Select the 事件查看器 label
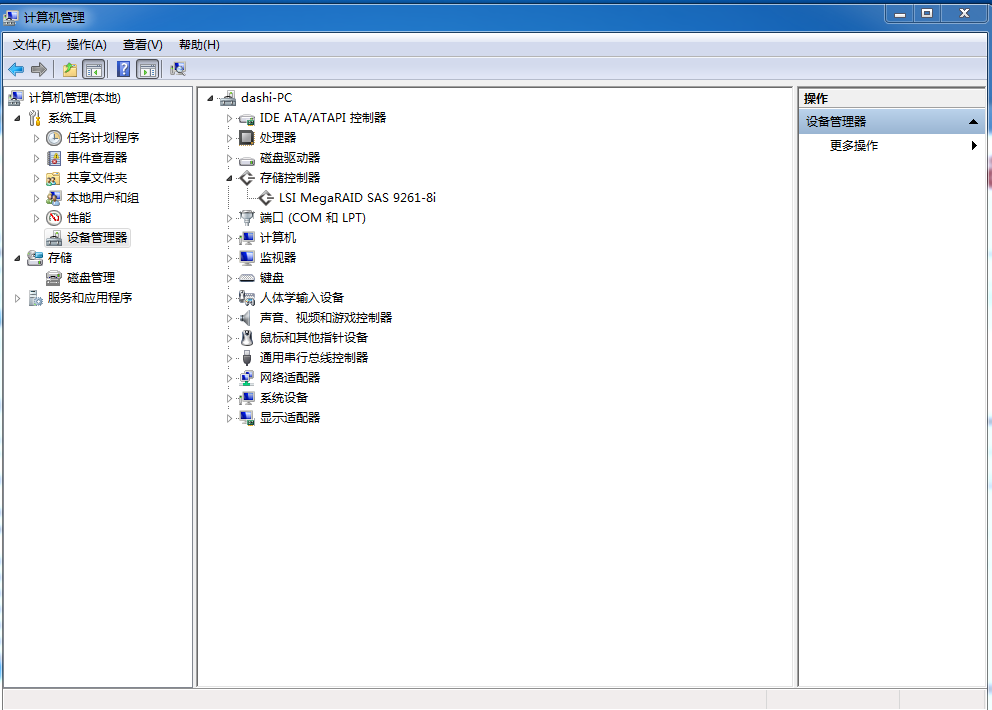The height and width of the screenshot is (710, 992). coord(97,158)
